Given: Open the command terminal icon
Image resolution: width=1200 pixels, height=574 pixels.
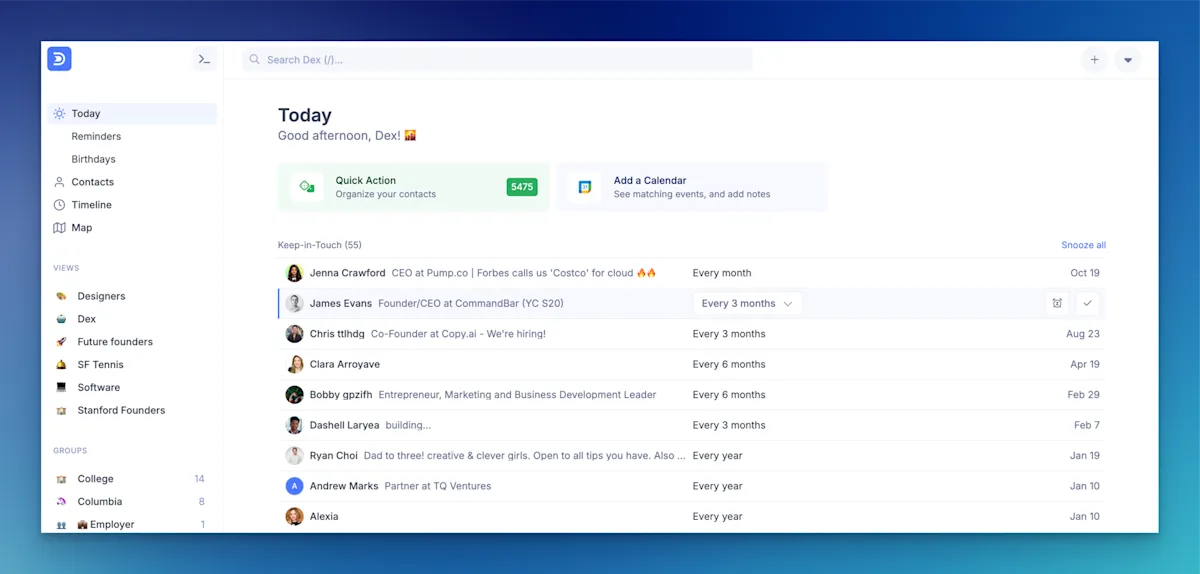Looking at the screenshot, I should [204, 59].
